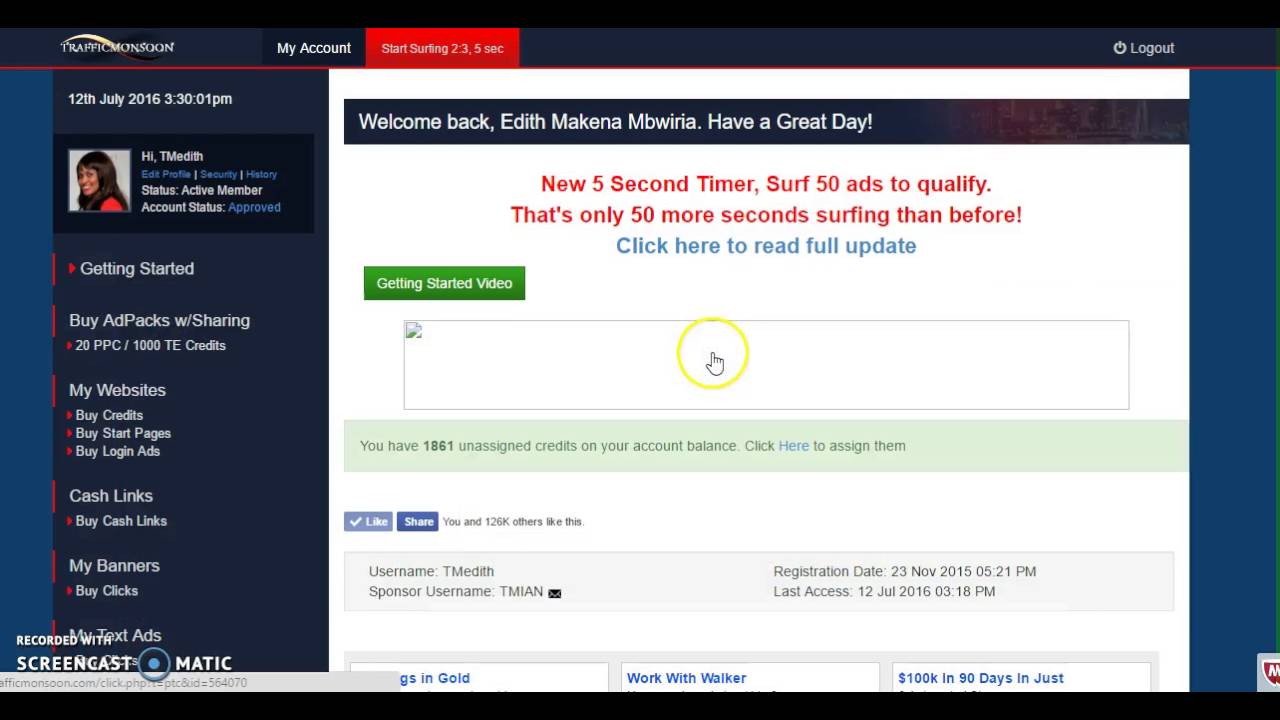Click Buy Credits link
This screenshot has height=720, width=1280.
click(x=109, y=415)
